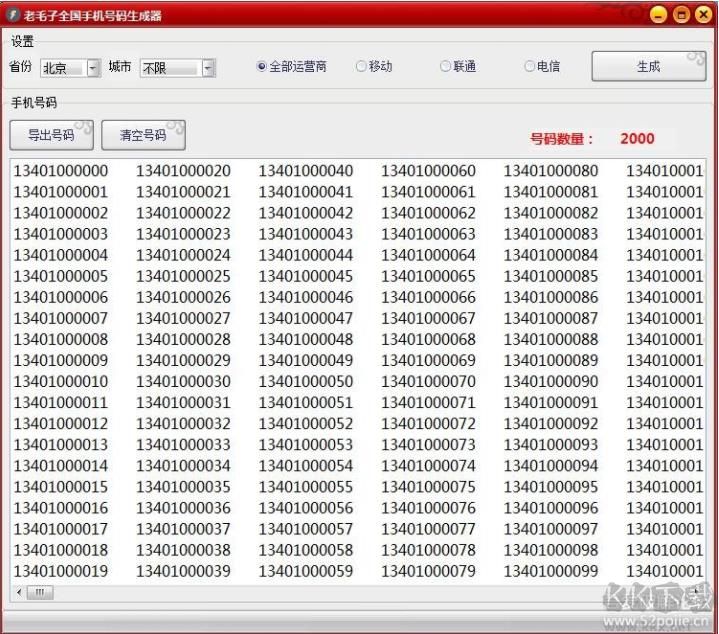This screenshot has height=634, width=719.
Task: Click the left arrow of the horizontal scrollbar
Action: (x=18, y=592)
